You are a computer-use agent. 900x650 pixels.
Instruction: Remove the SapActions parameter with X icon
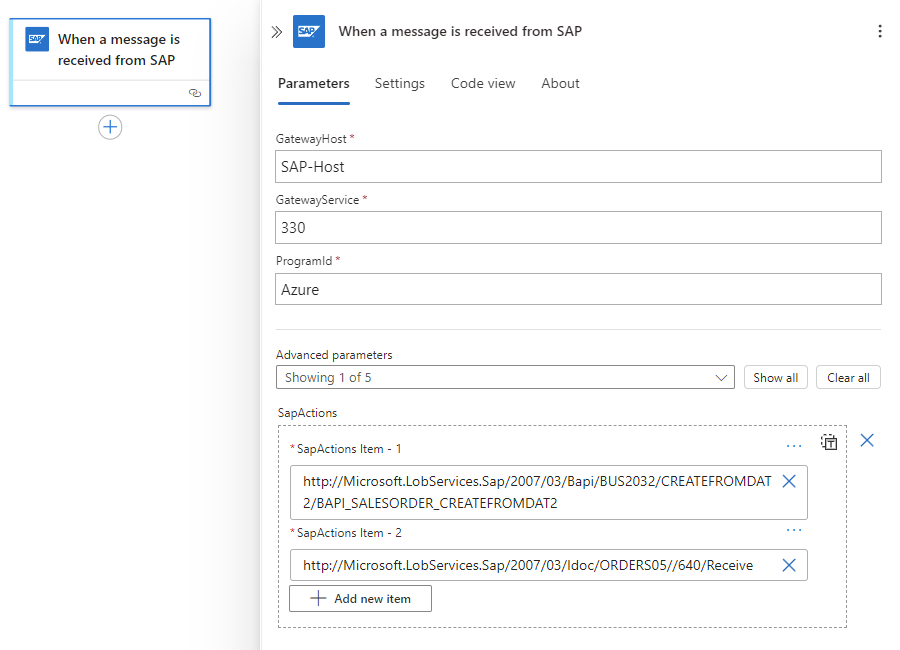(867, 440)
